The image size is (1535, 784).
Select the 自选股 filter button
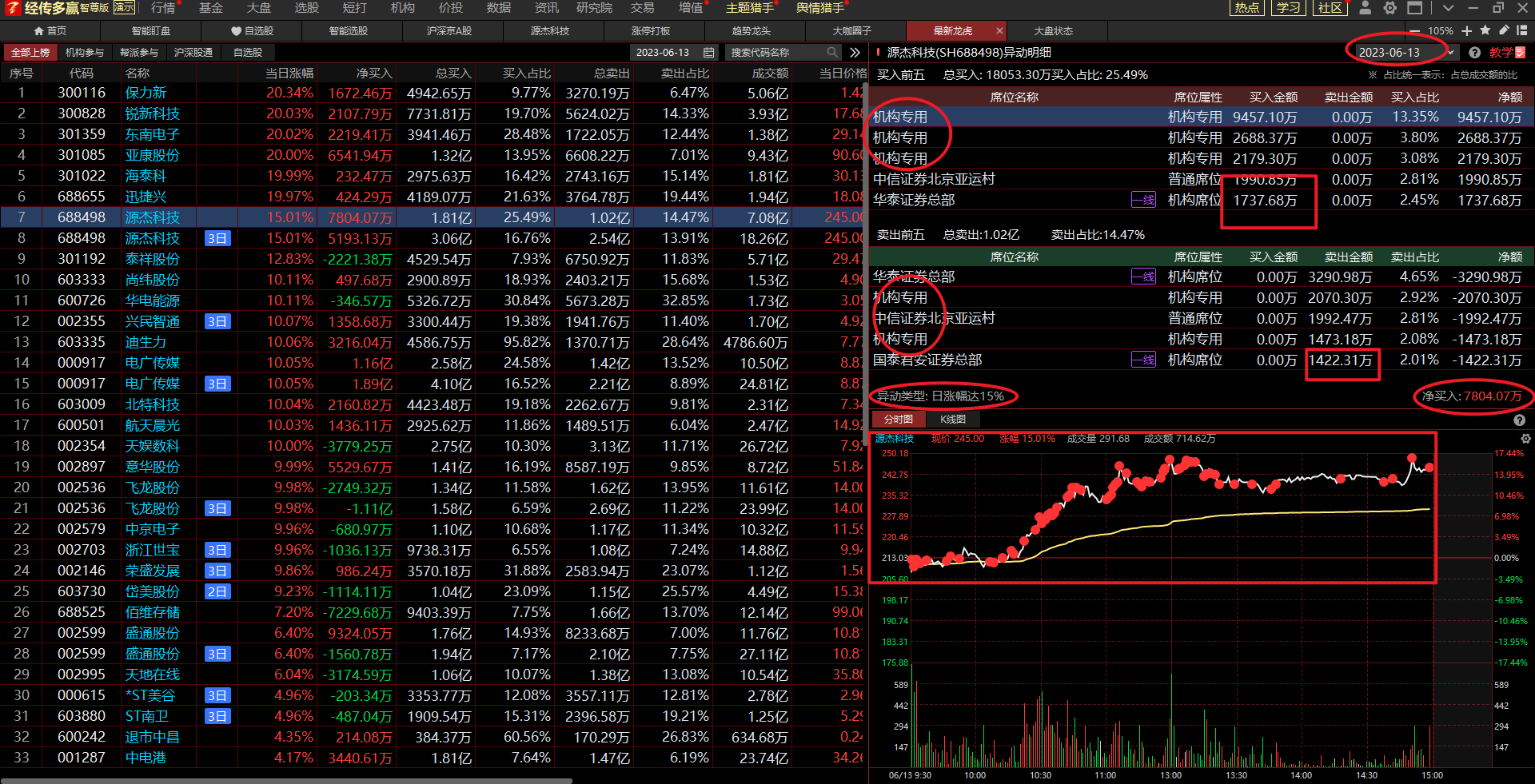point(248,53)
